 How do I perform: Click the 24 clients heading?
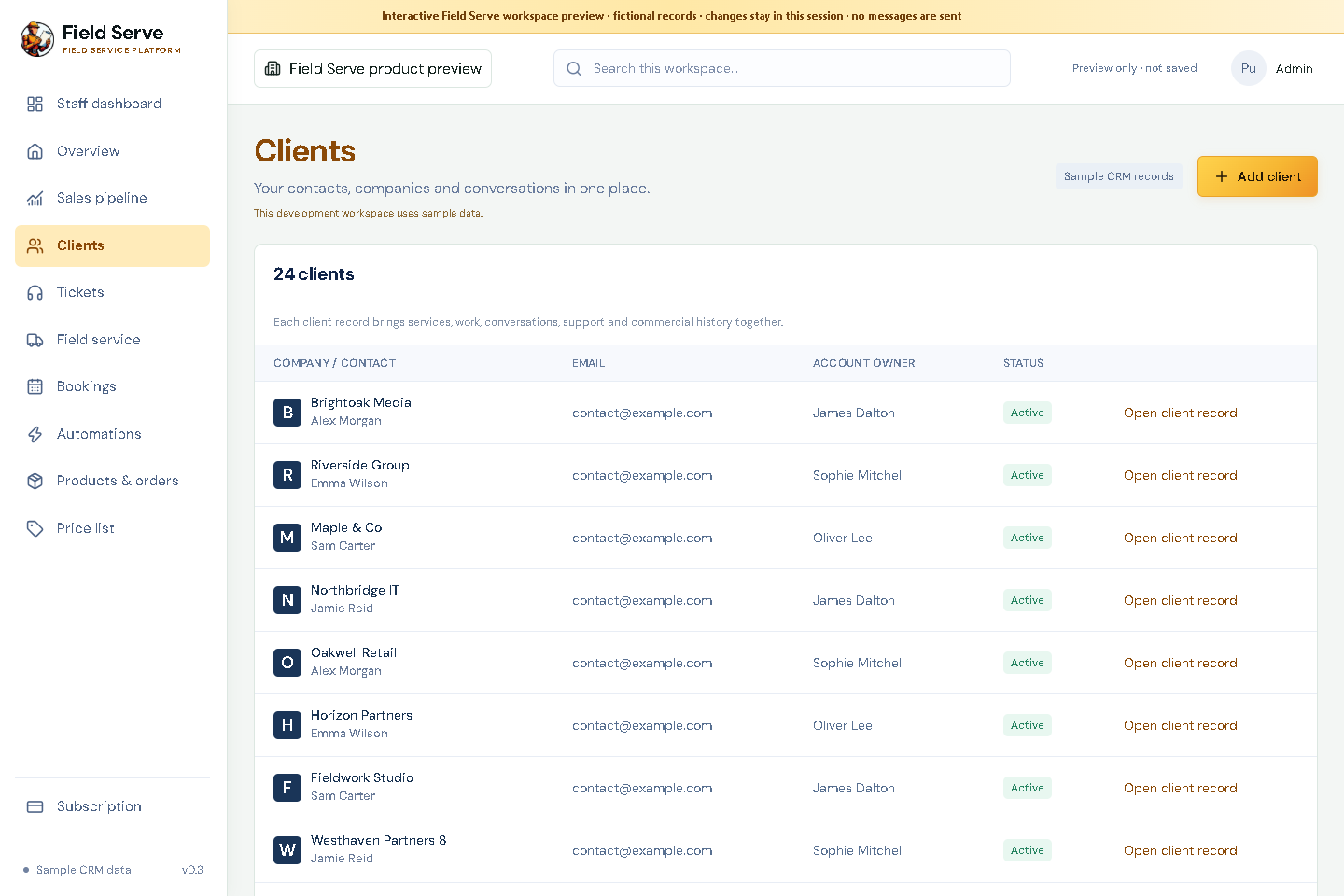coord(314,273)
